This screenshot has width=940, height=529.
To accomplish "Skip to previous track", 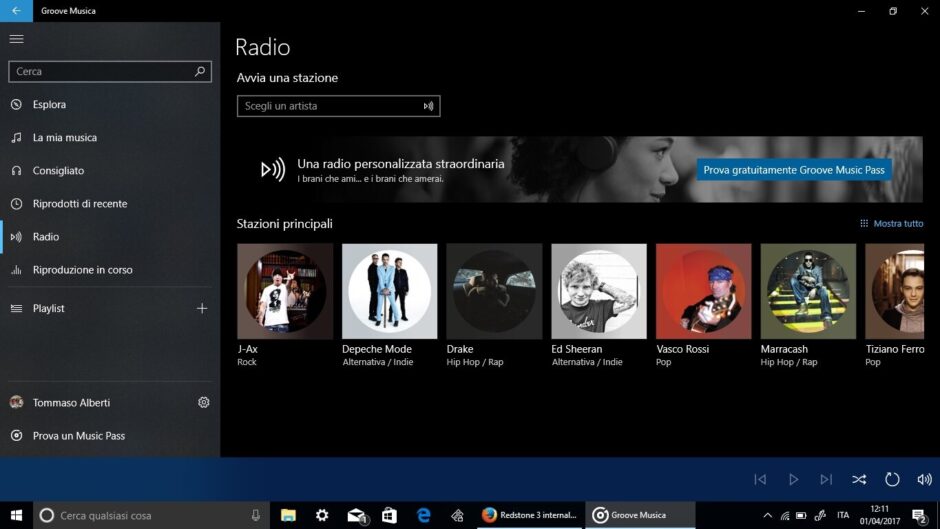I will pyautogui.click(x=760, y=479).
